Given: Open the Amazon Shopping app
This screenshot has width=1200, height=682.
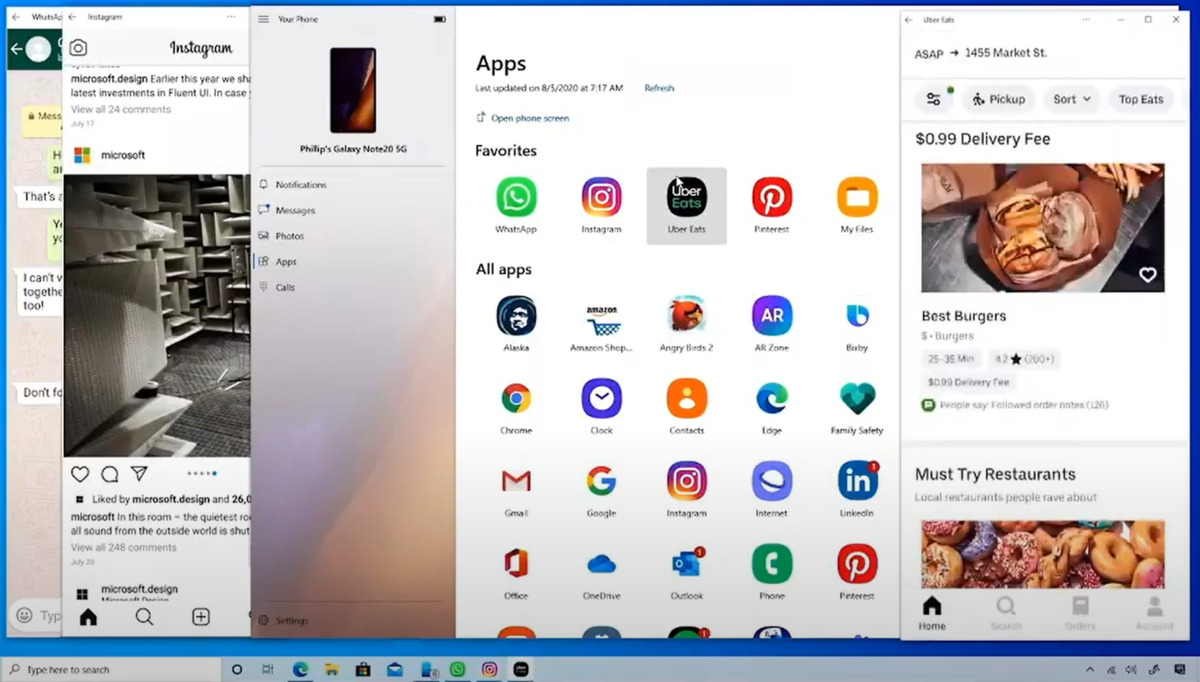Looking at the screenshot, I should (601, 318).
